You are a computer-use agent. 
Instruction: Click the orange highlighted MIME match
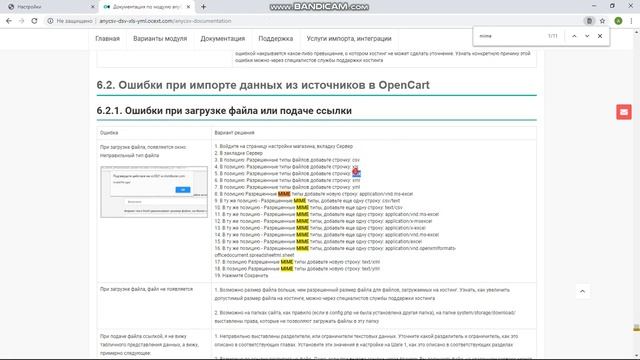coord(284,194)
